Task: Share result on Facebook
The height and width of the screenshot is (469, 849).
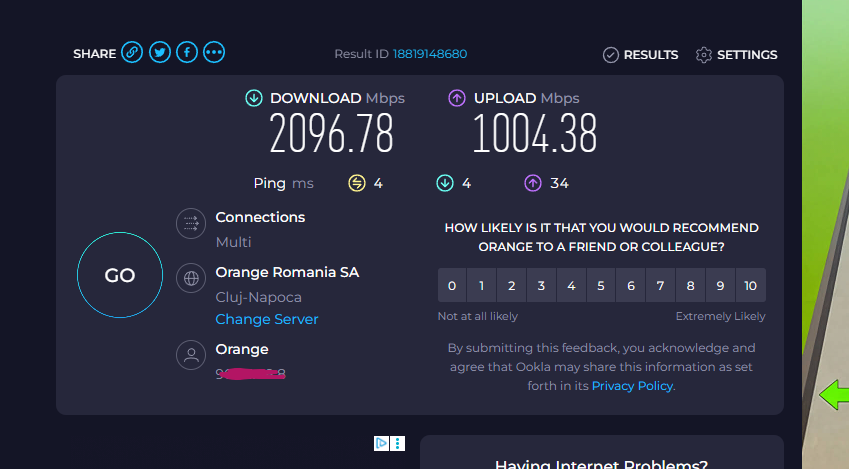Action: pos(186,53)
